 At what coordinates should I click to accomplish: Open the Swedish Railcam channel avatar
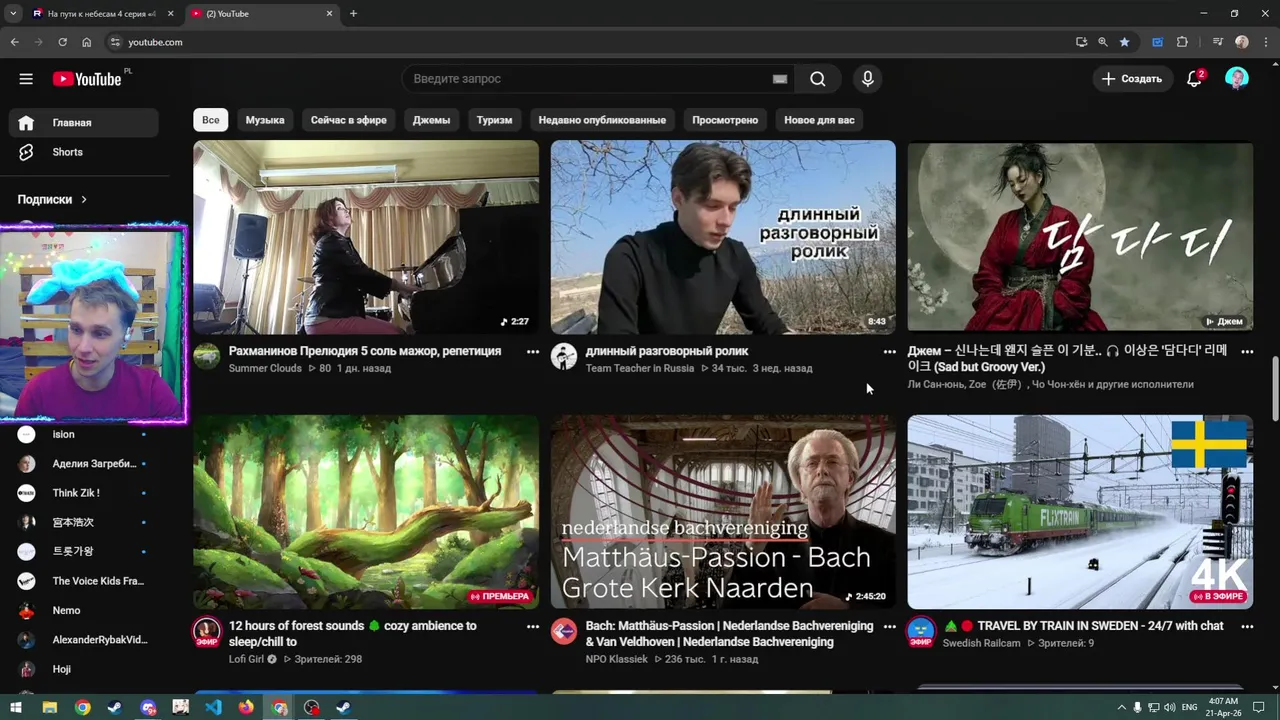coord(921,632)
